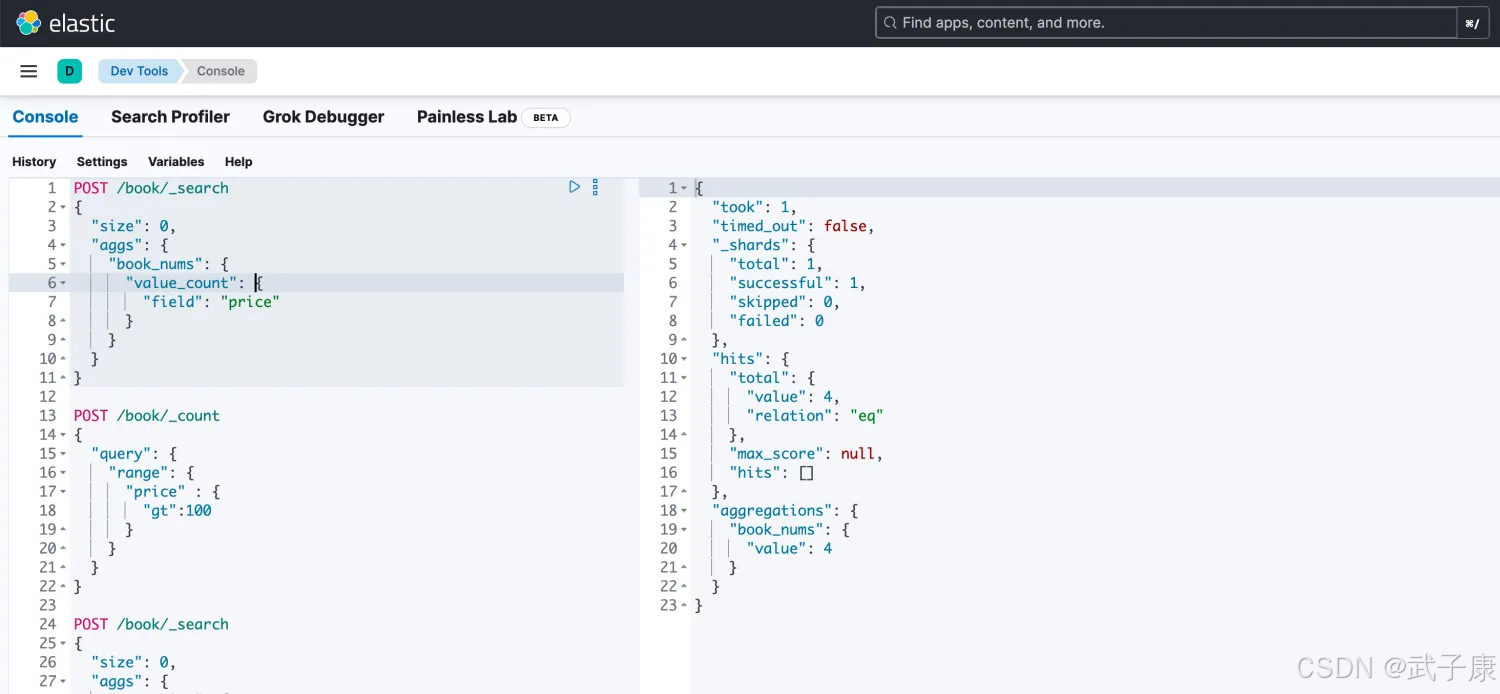Open request options three-dot icon
Viewport: 1500px width, 694px height.
coord(595,187)
